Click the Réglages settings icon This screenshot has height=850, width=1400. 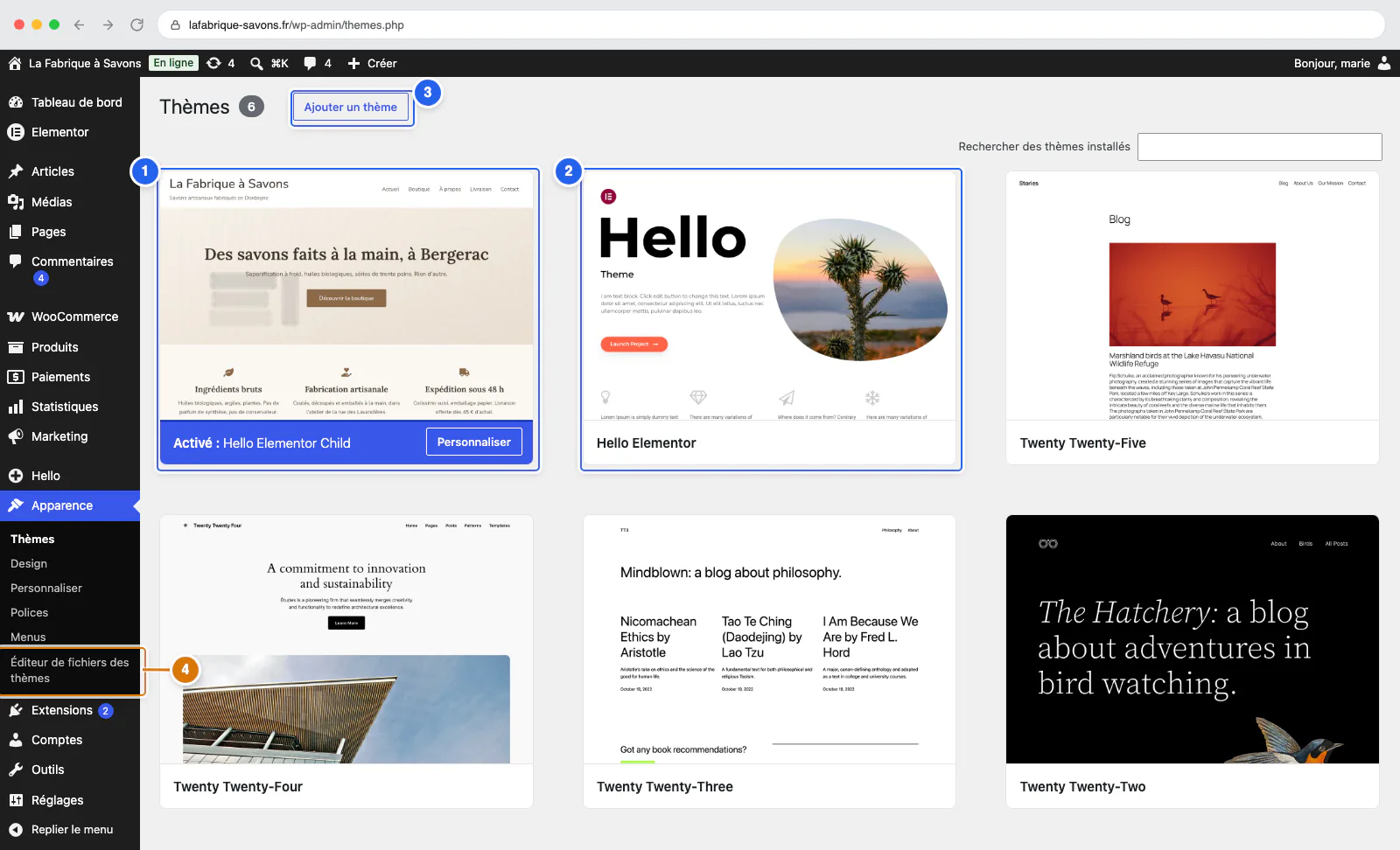pos(16,800)
